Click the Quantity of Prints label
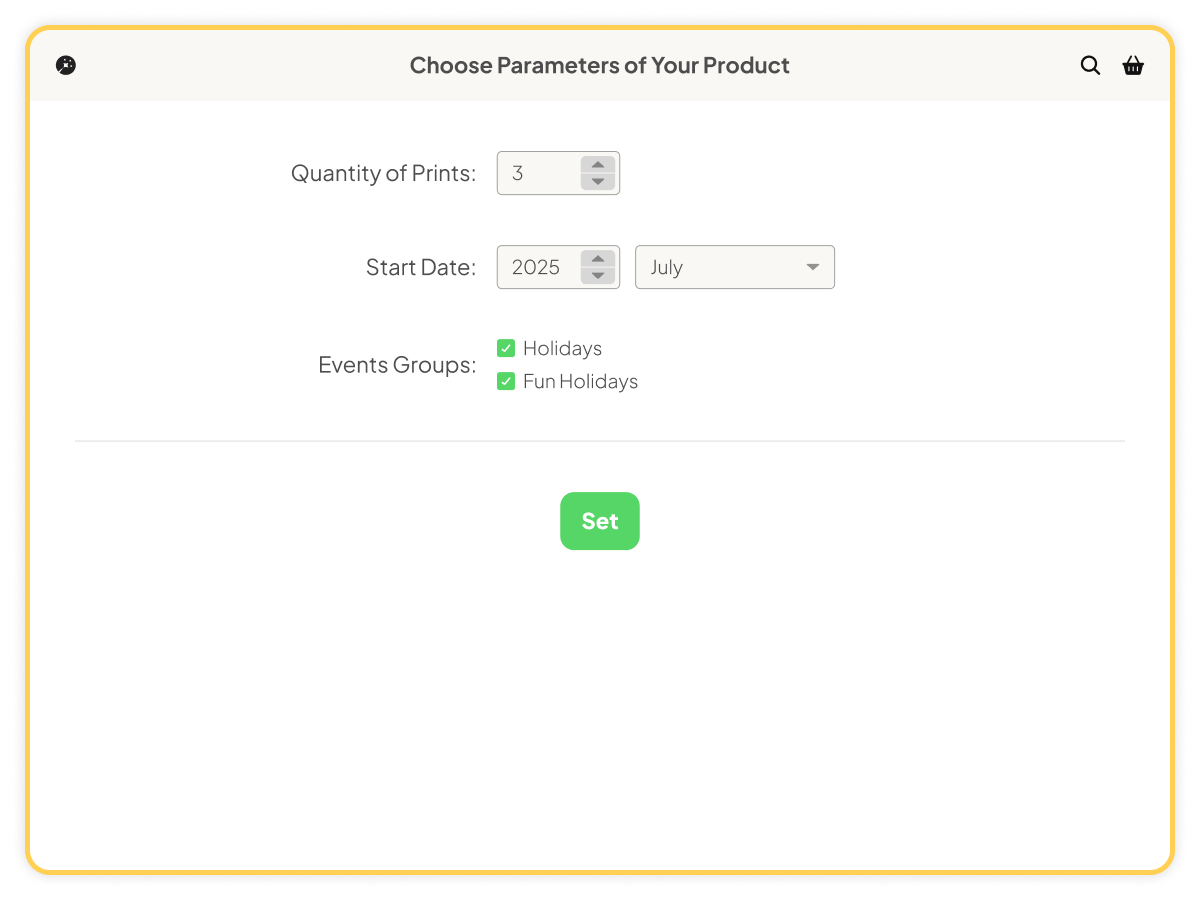Screen dimensions: 1200x900 (384, 173)
